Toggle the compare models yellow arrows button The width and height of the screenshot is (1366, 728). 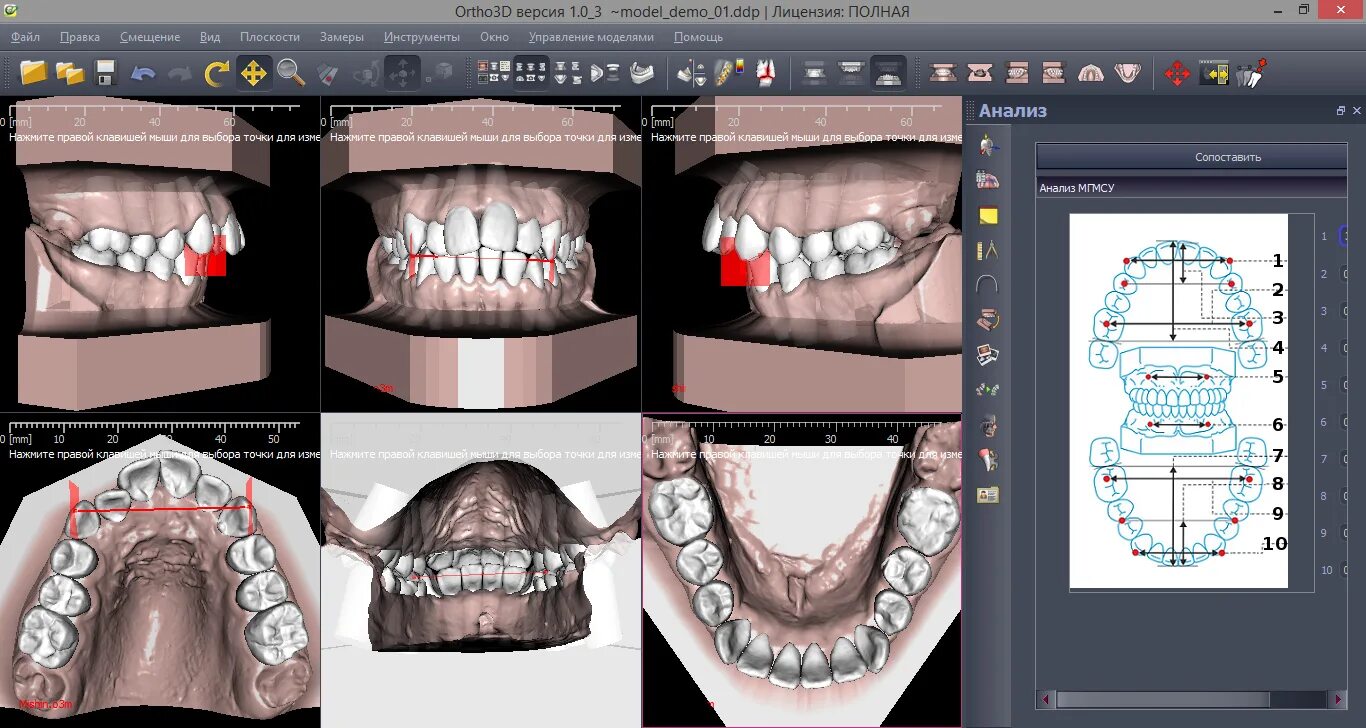[1216, 72]
